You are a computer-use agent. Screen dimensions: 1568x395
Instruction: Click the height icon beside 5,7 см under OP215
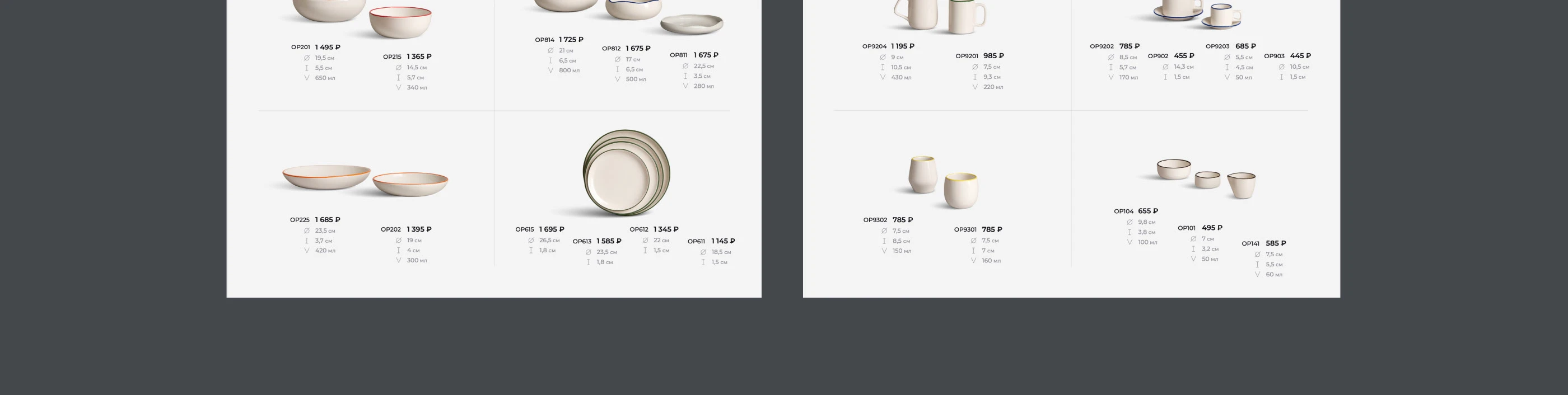tap(399, 78)
